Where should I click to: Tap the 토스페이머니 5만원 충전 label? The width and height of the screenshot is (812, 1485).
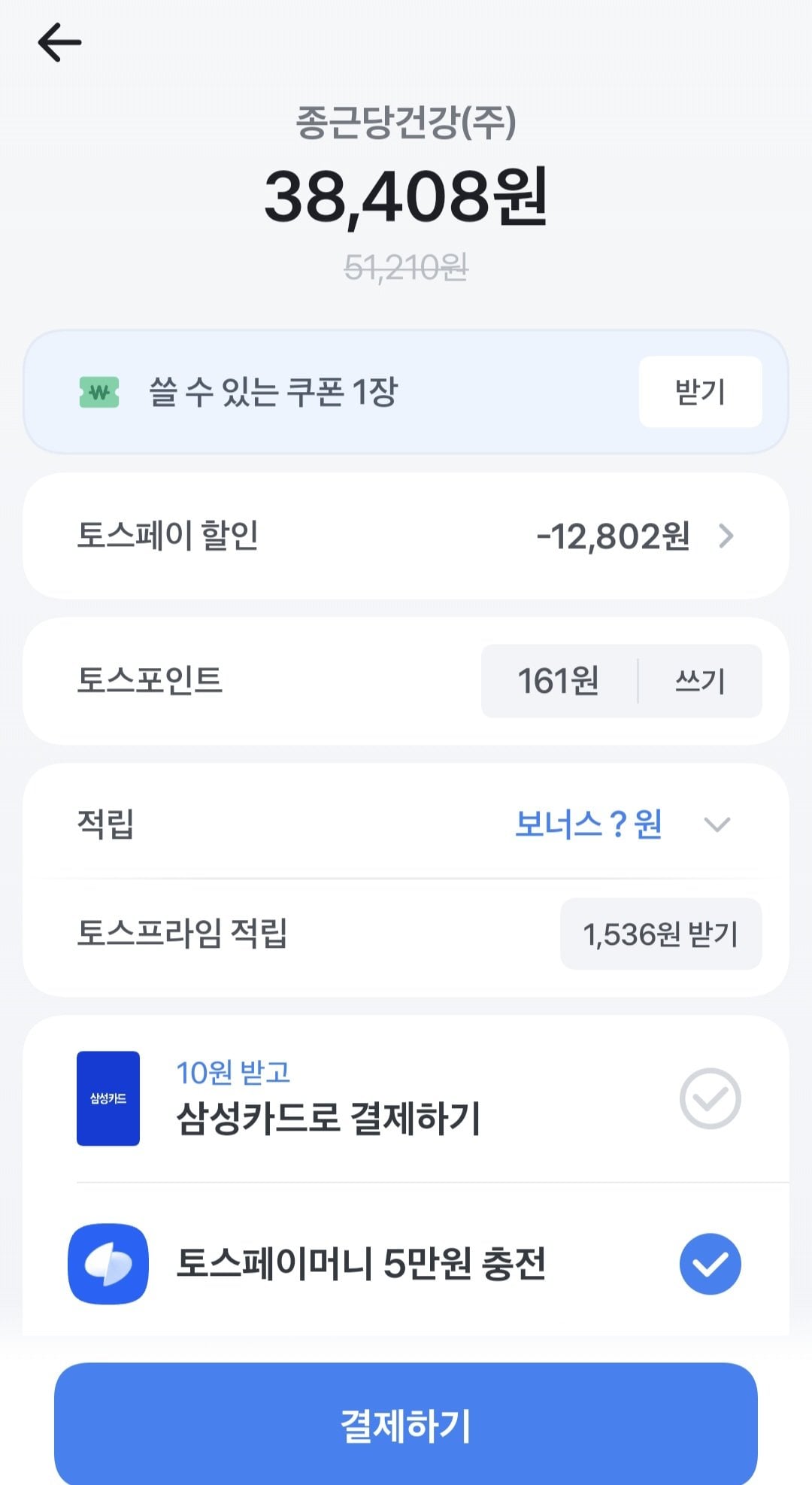point(361,1264)
